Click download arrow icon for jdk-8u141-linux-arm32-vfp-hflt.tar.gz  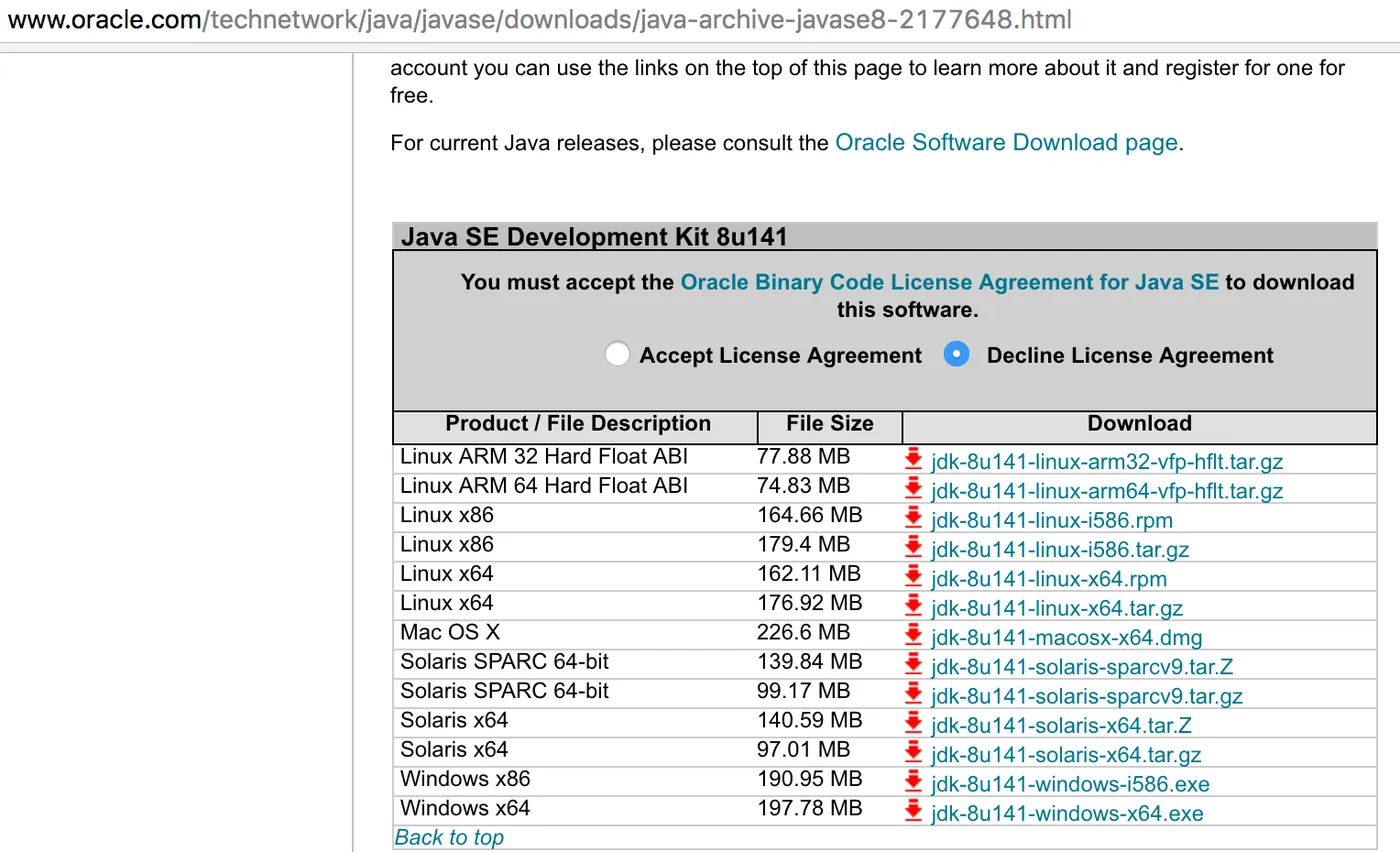point(912,460)
